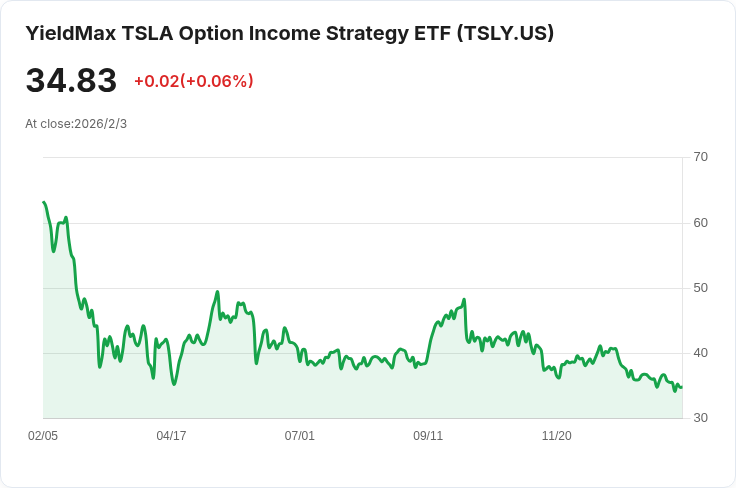Click the late September peak before the drop
Screen dimensions: 736x488
[x=464, y=299]
